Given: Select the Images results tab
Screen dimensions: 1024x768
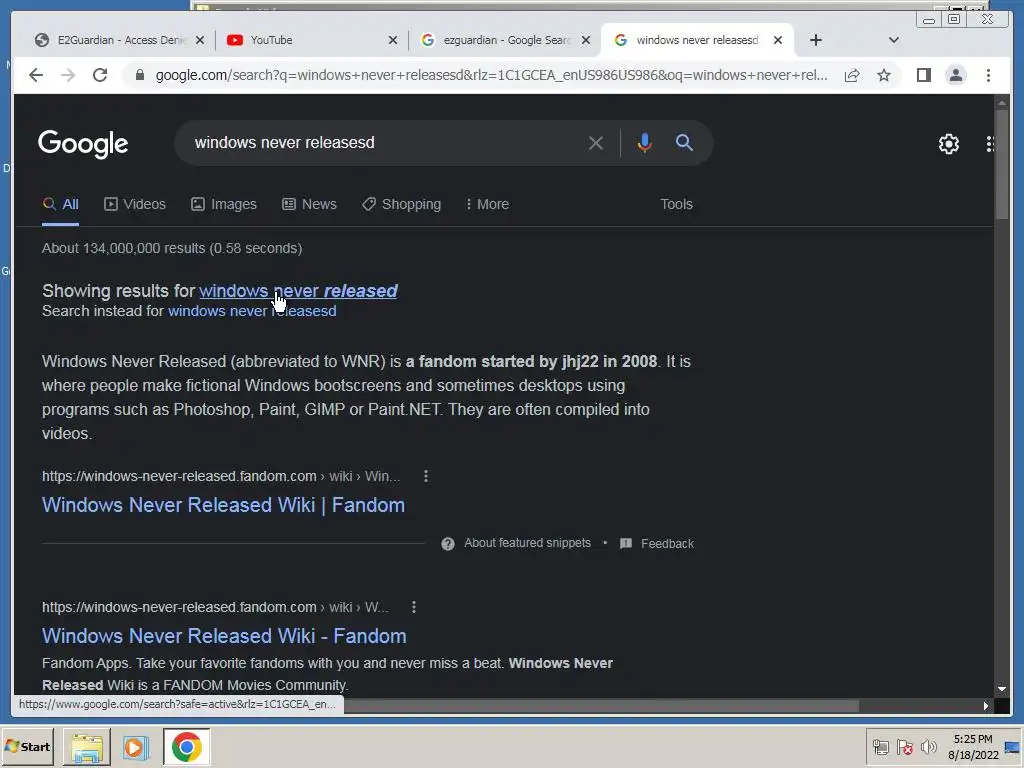Looking at the screenshot, I should [224, 204].
